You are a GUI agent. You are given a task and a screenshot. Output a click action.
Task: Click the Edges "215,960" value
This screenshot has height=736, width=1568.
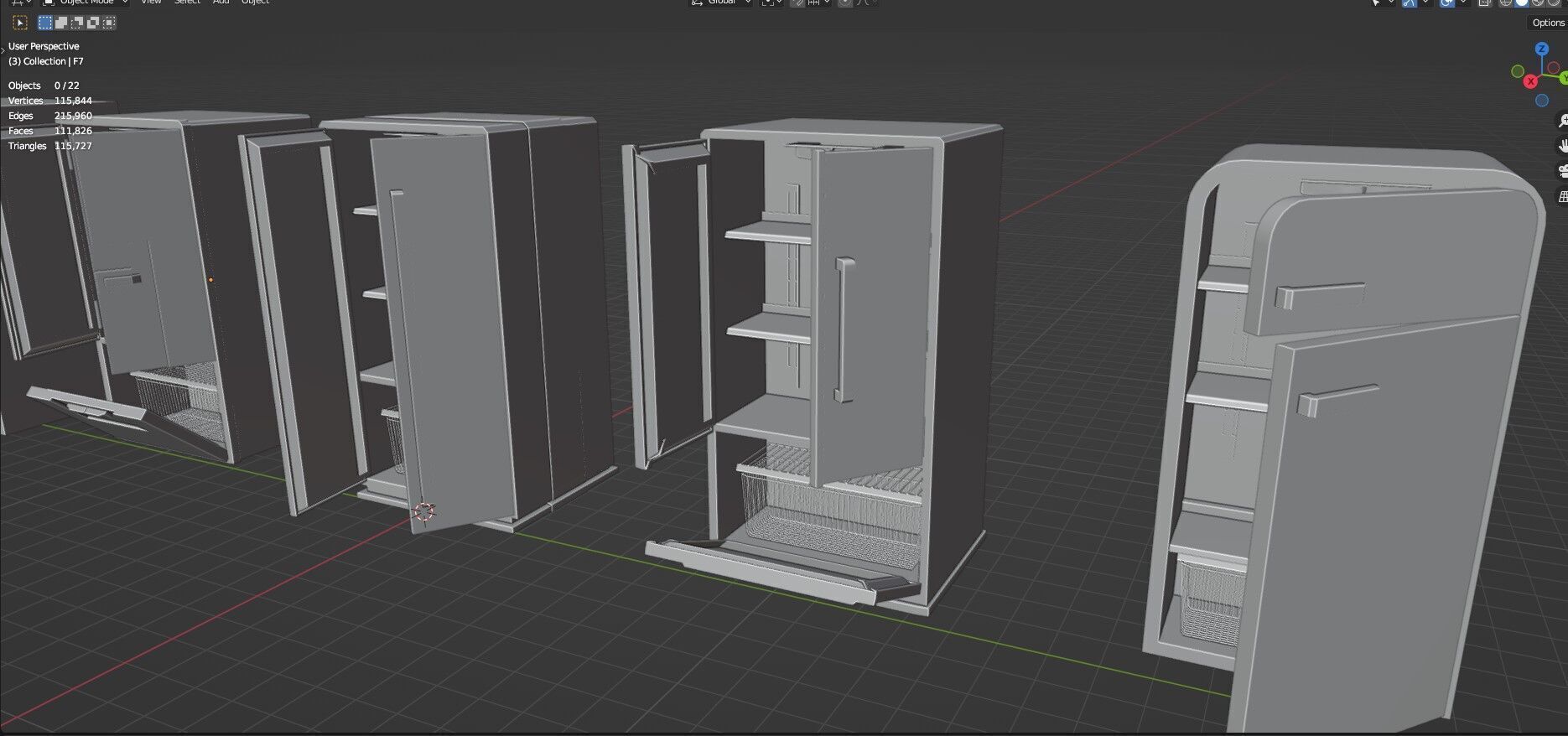tap(73, 116)
